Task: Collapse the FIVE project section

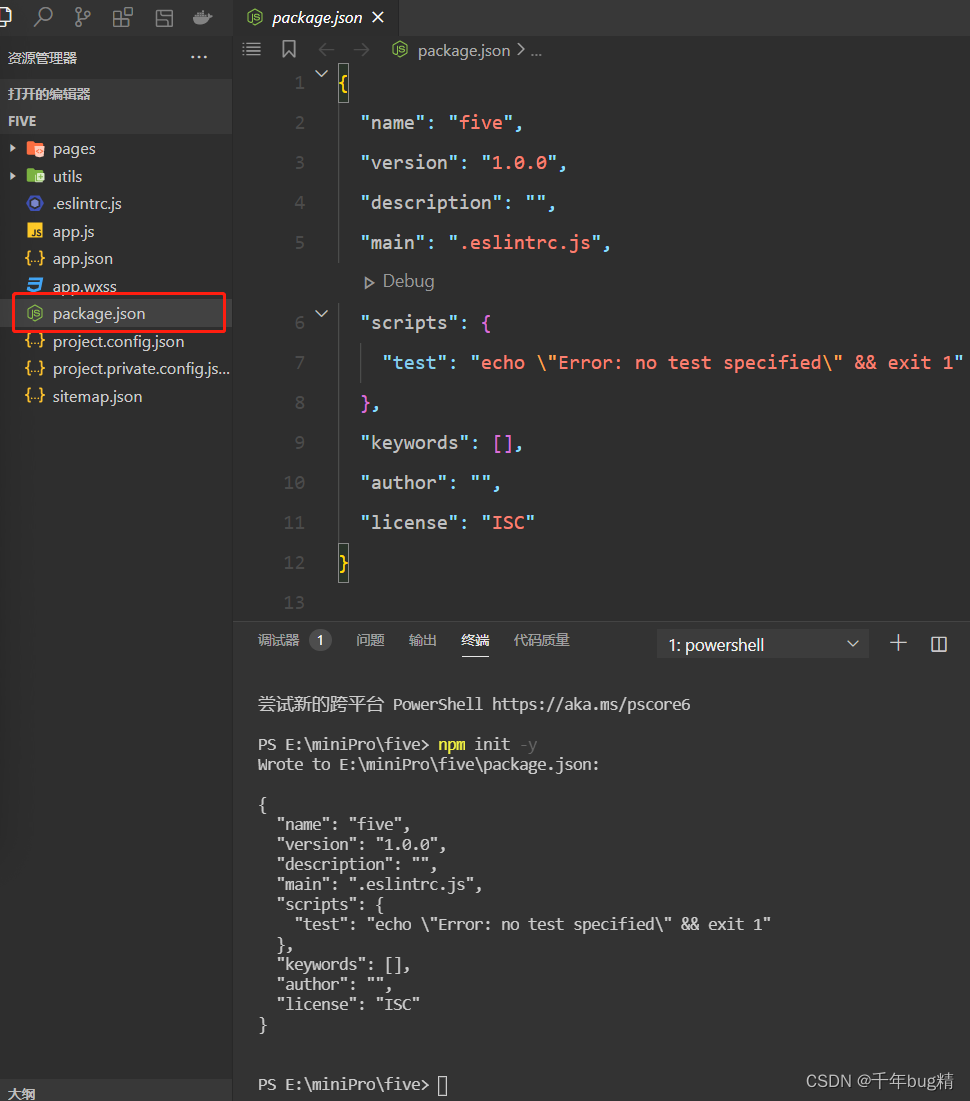Action: click(116, 121)
